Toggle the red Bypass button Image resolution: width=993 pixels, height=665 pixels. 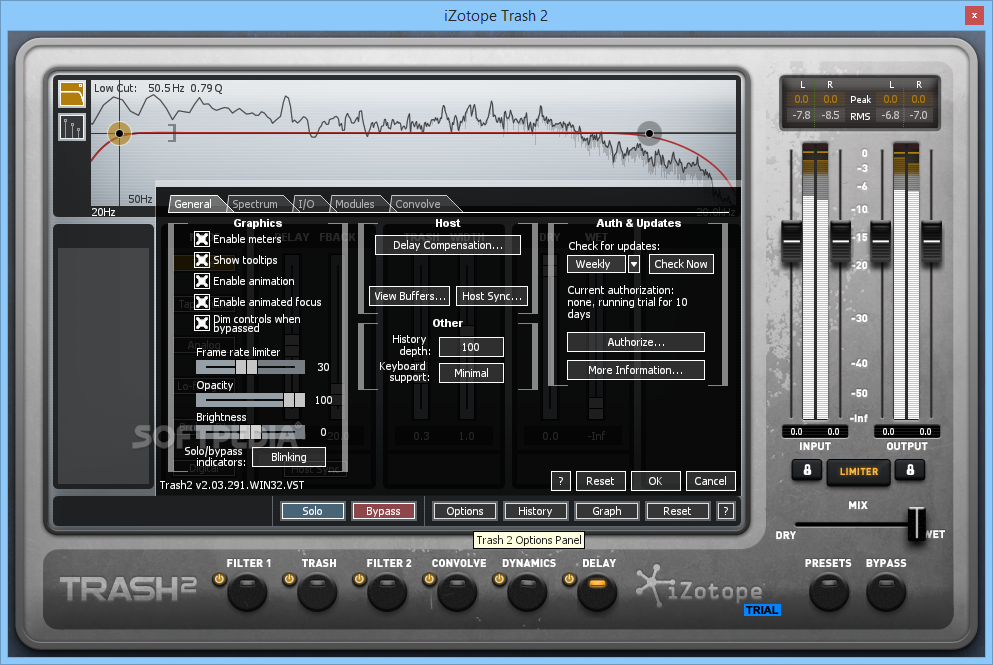coord(383,511)
